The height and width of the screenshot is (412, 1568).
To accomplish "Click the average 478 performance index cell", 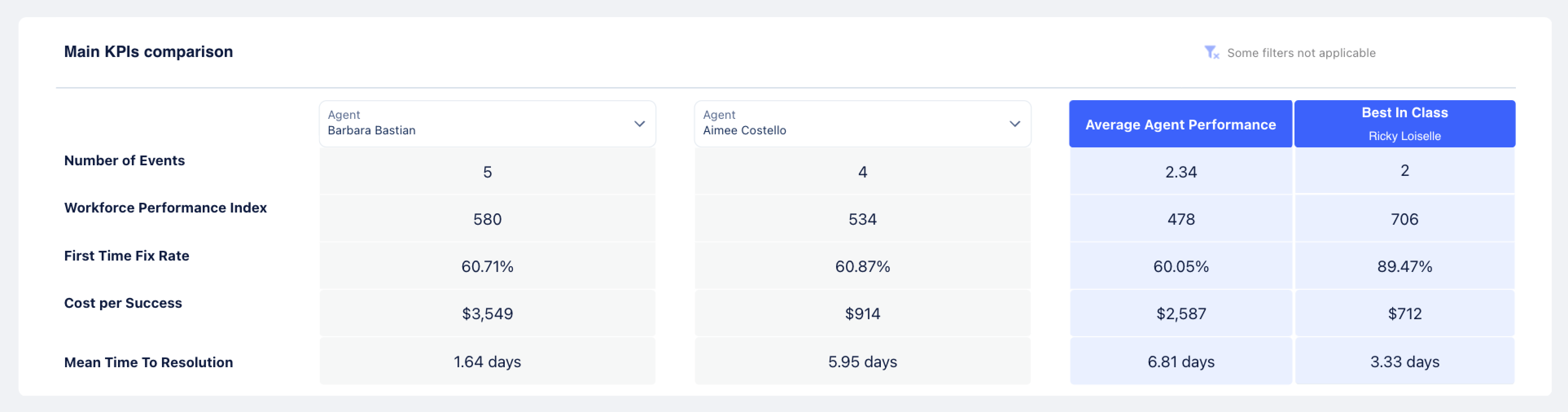I will click(x=1180, y=219).
